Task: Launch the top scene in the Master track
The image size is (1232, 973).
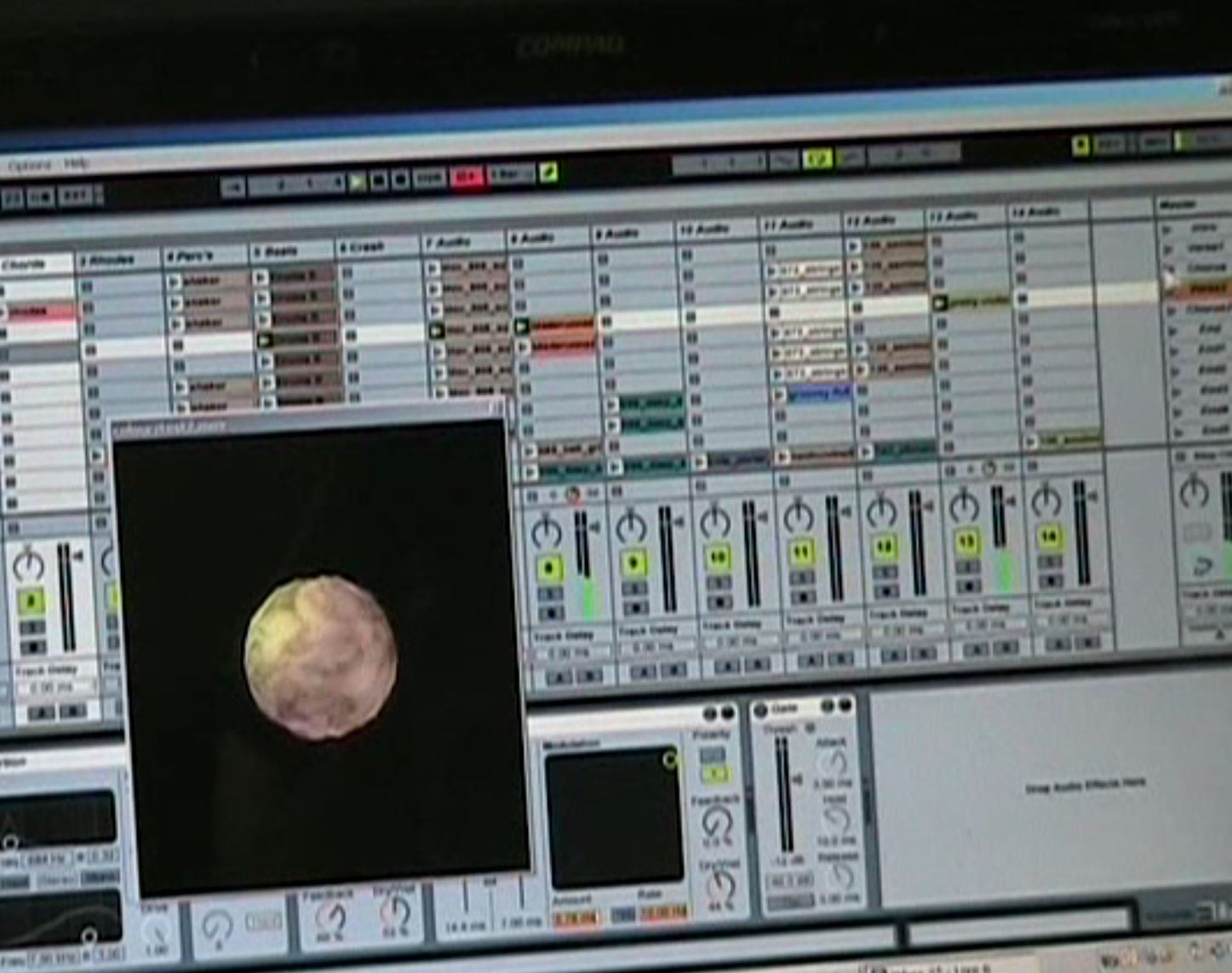Action: pyautogui.click(x=1168, y=229)
